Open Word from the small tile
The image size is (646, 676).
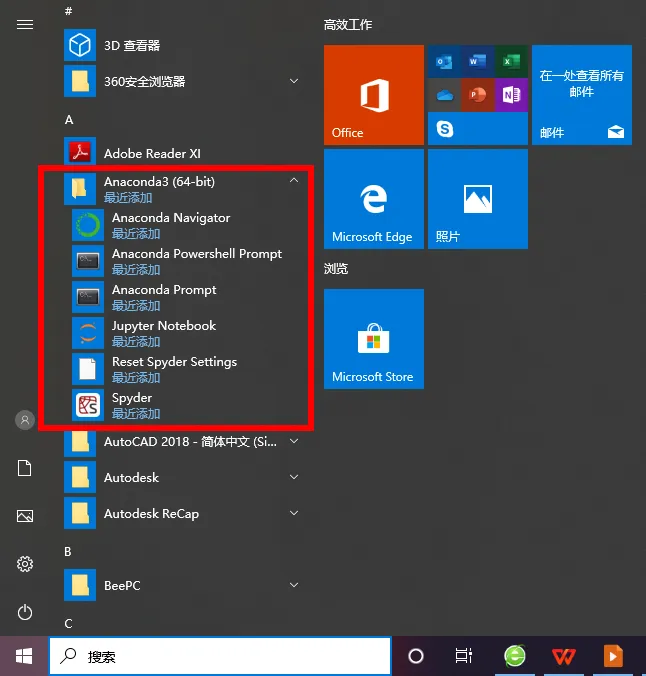tap(478, 62)
